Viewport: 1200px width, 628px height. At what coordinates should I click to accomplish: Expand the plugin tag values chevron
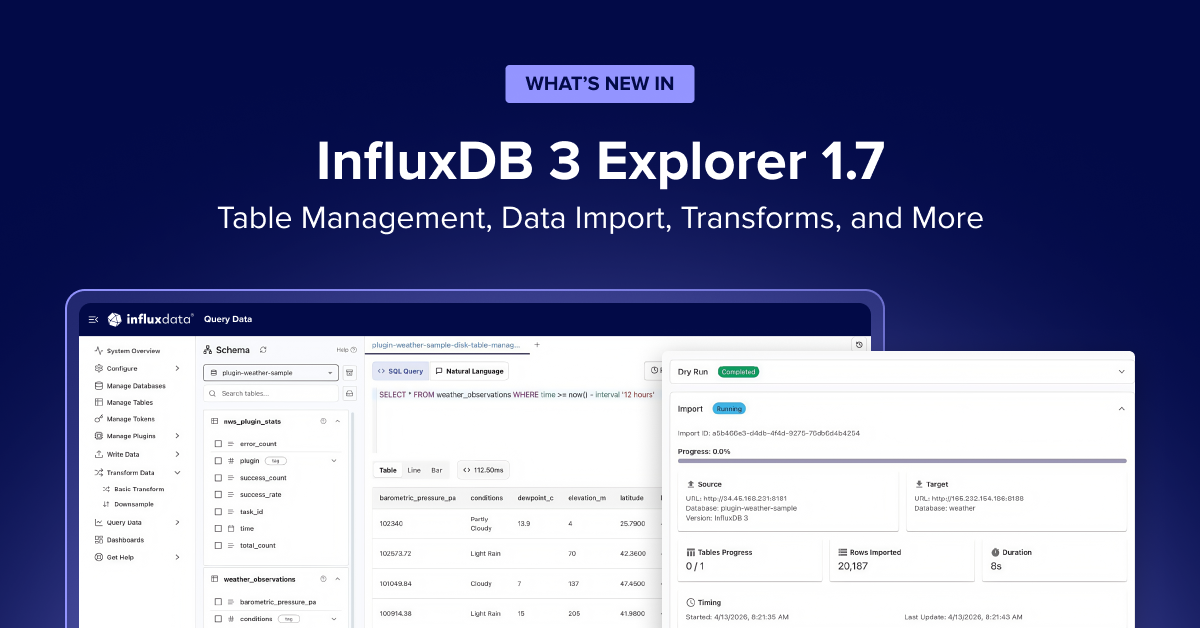(334, 461)
